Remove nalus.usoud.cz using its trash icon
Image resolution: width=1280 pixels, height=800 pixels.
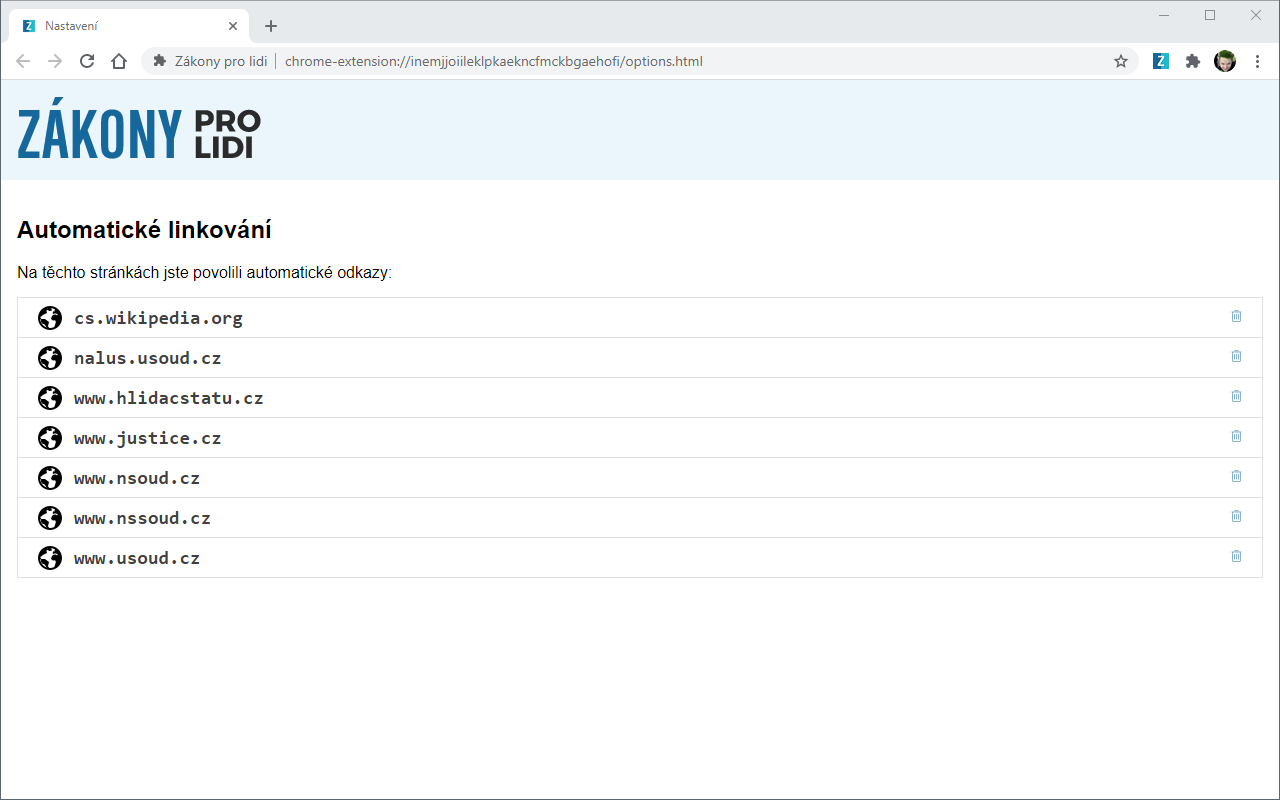(1236, 356)
